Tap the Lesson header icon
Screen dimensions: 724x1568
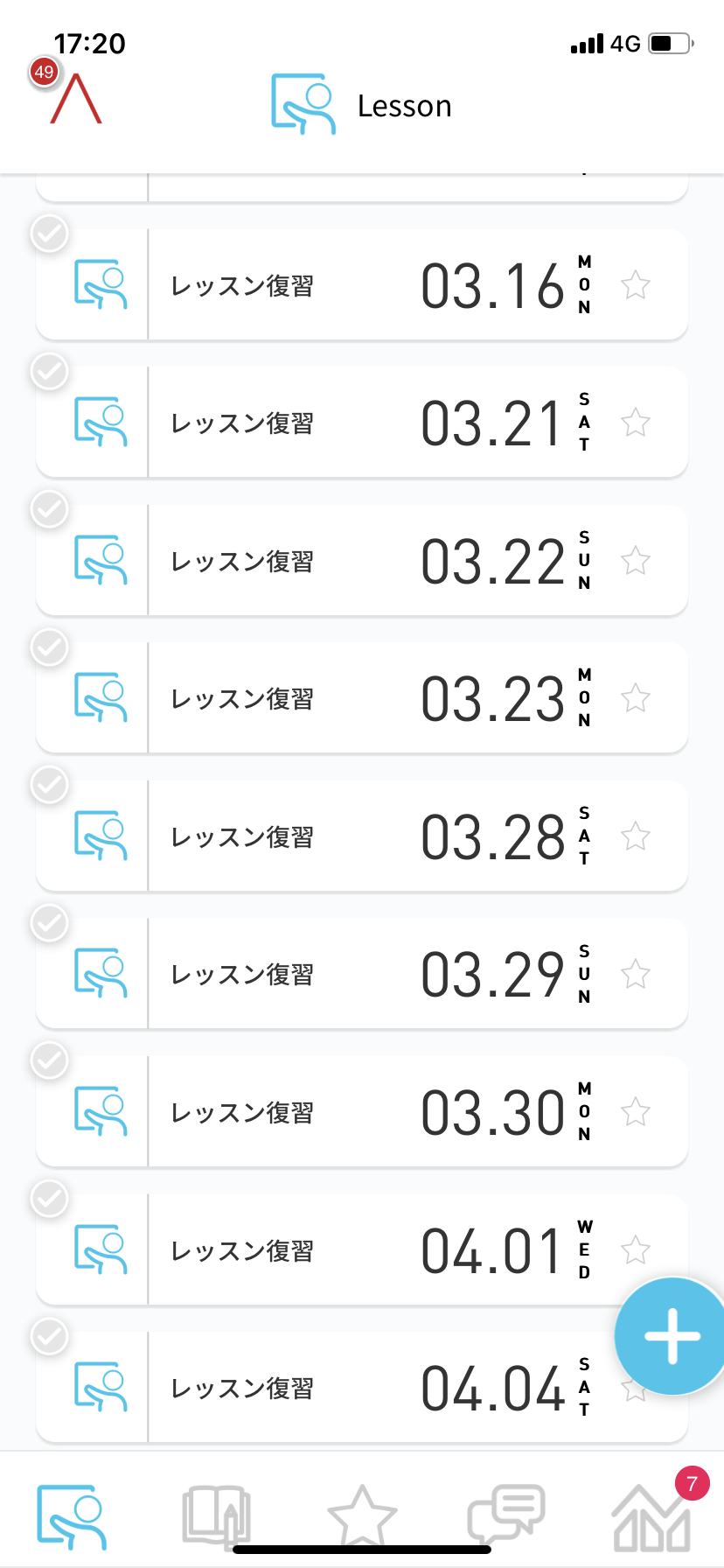[303, 105]
